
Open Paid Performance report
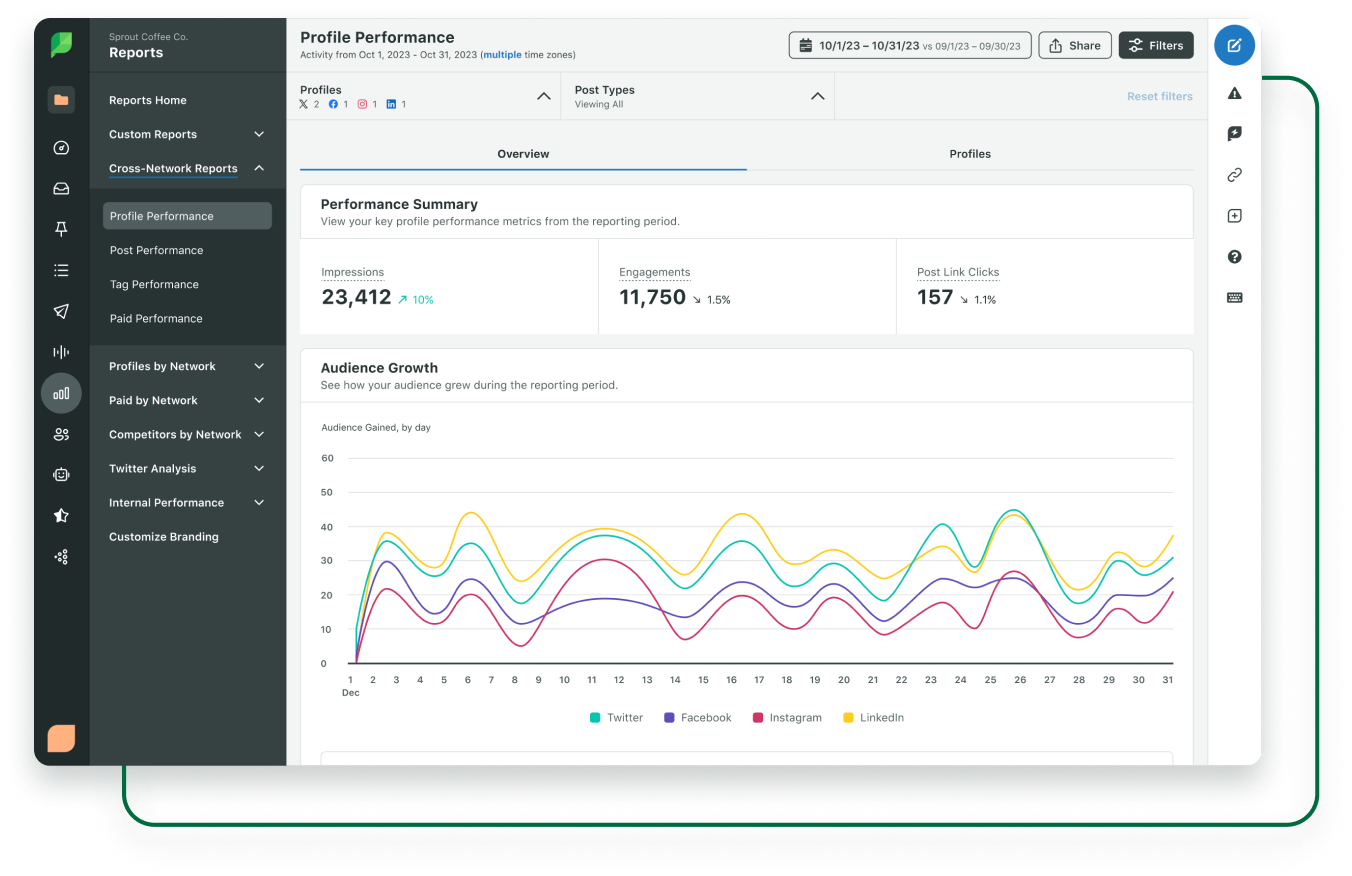point(156,318)
